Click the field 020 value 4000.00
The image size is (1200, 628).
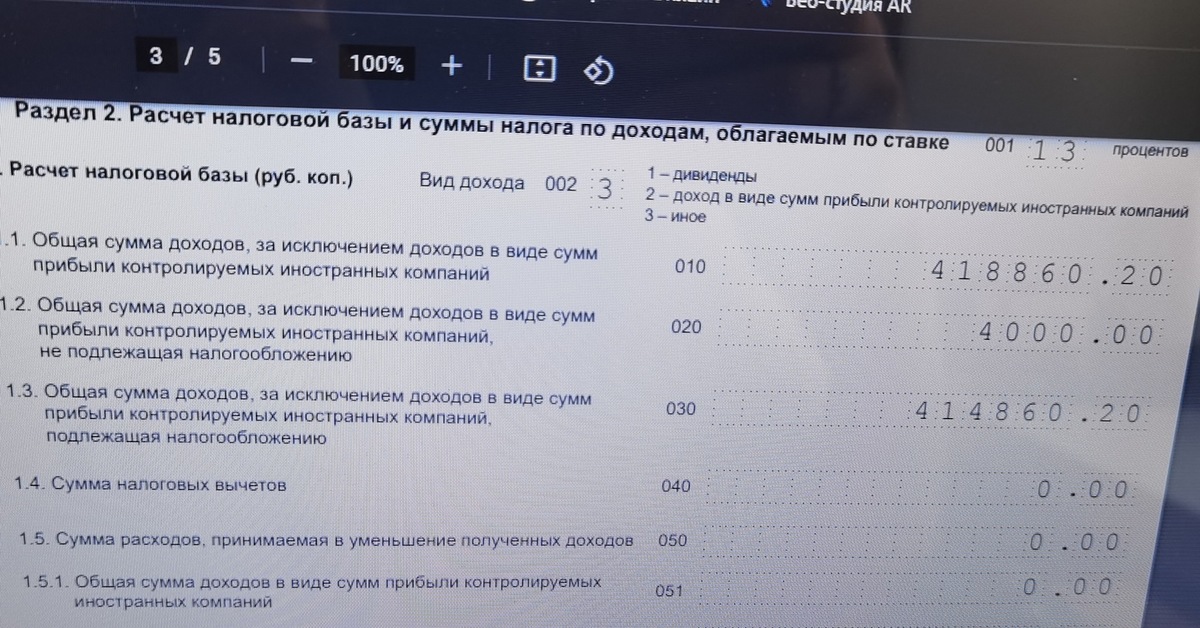(940, 331)
